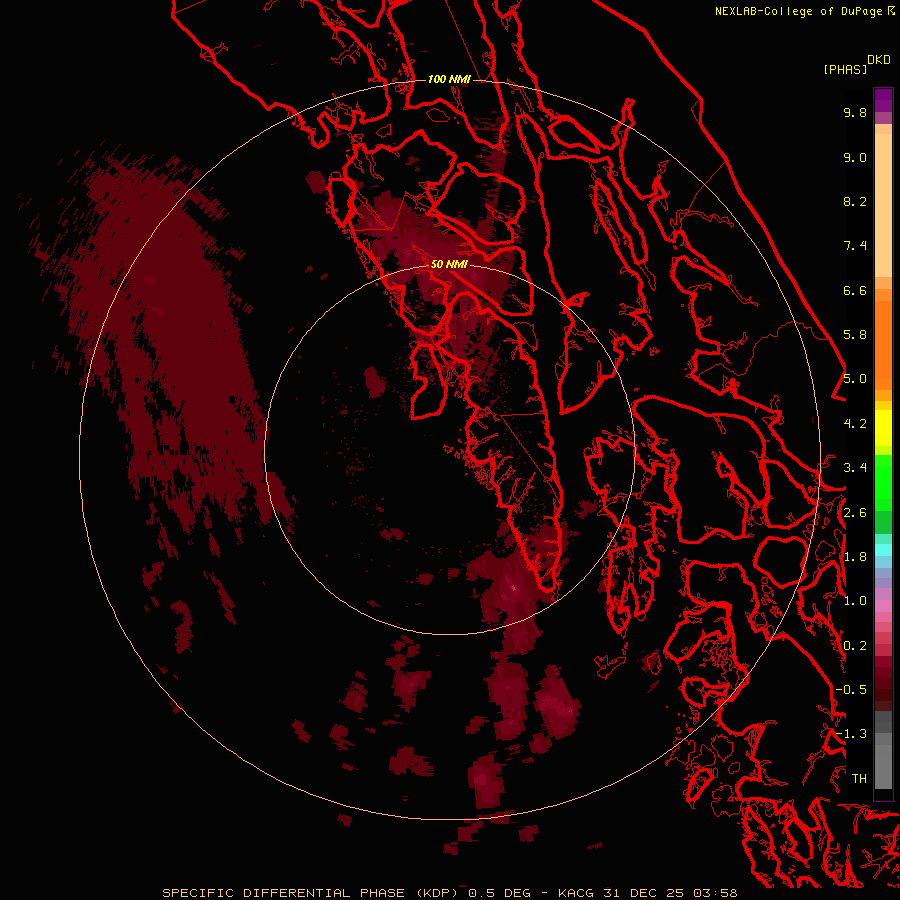Viewport: 900px width, 900px height.
Task: Click the 7.4 scale value
Action: click(x=855, y=246)
